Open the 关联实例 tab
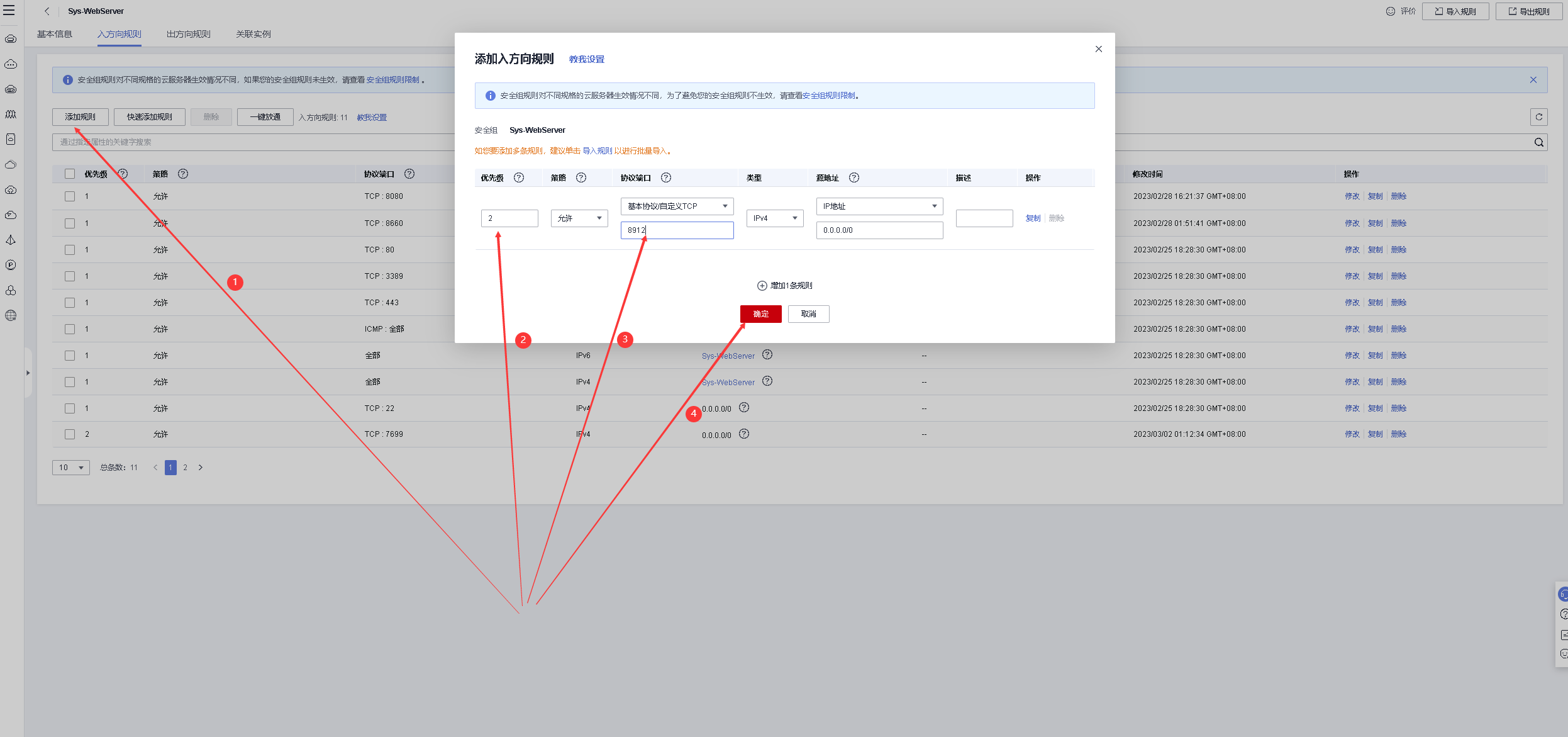This screenshot has height=737, width=1568. tap(253, 34)
